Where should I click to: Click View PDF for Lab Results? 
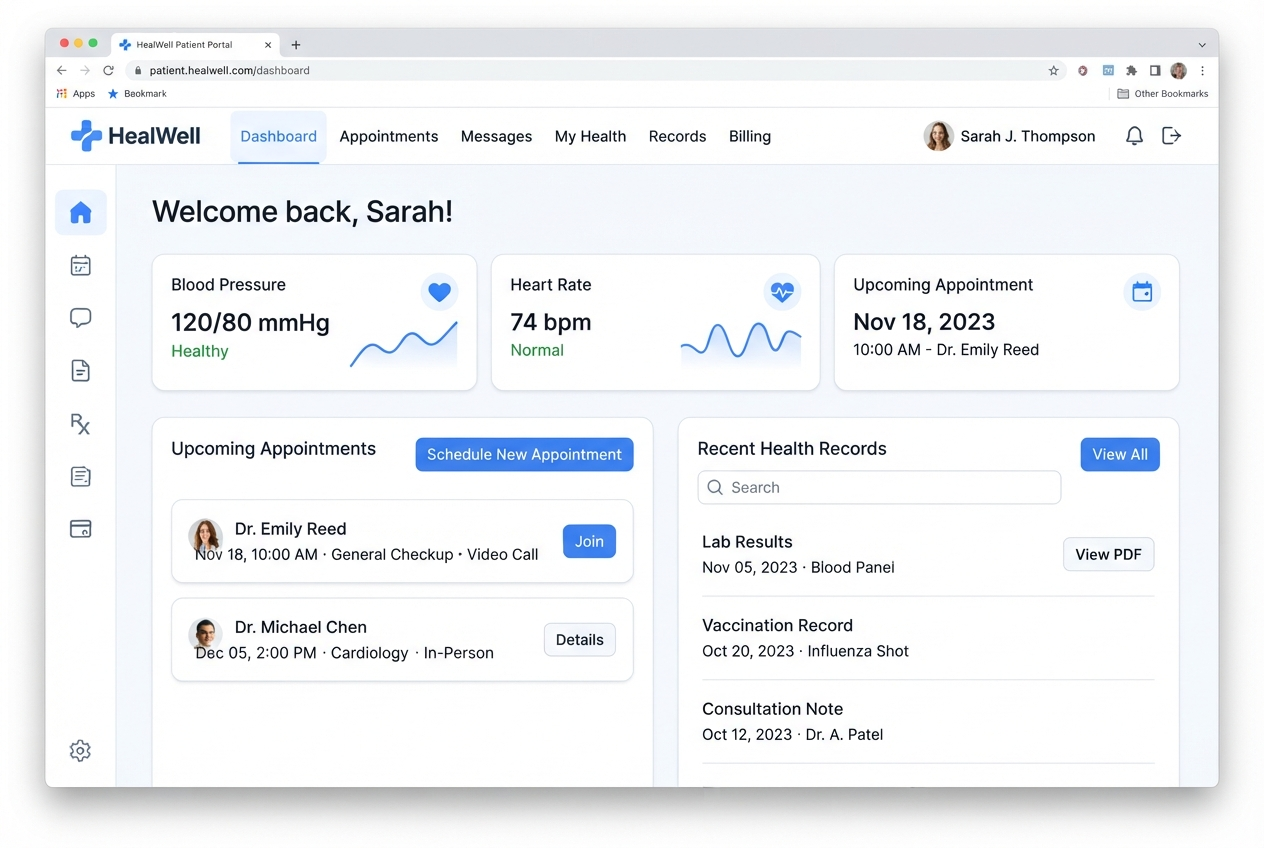1108,554
